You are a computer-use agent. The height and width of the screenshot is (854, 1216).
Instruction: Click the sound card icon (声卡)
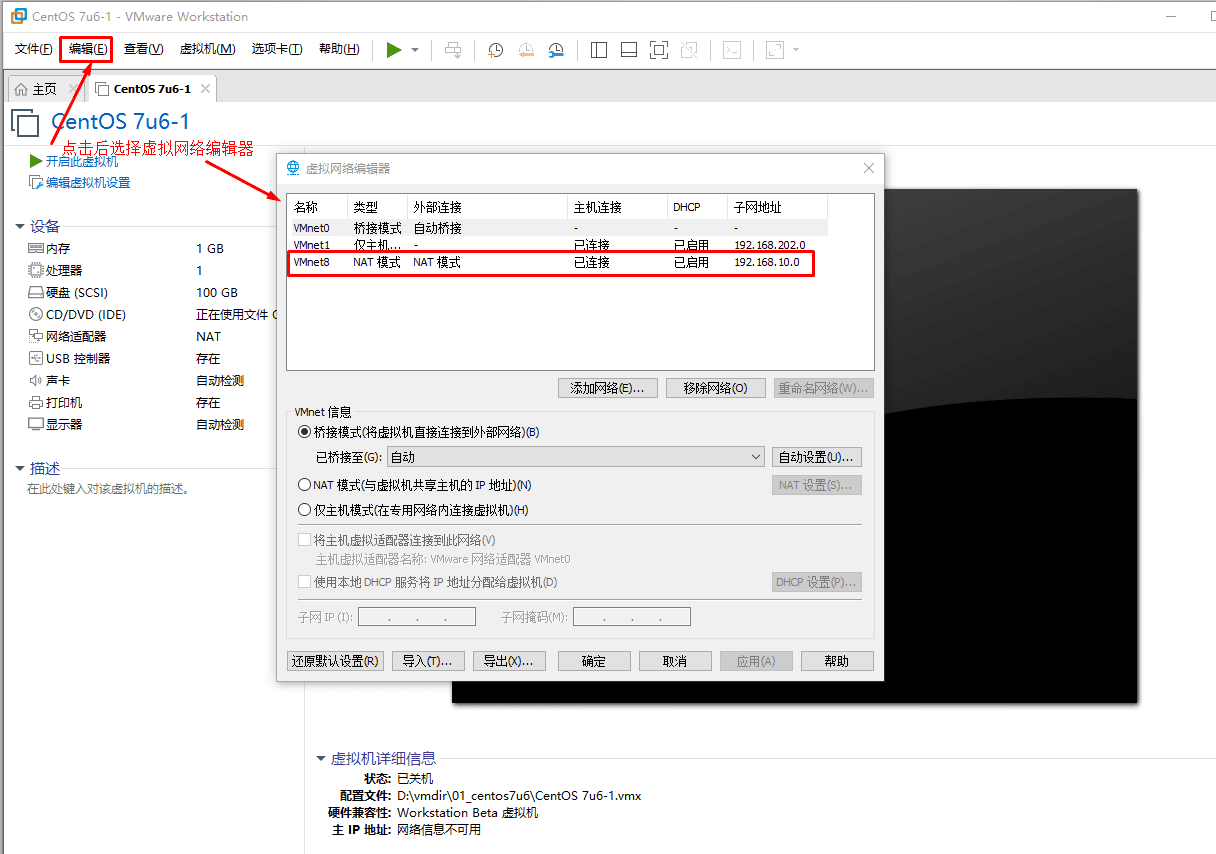36,380
